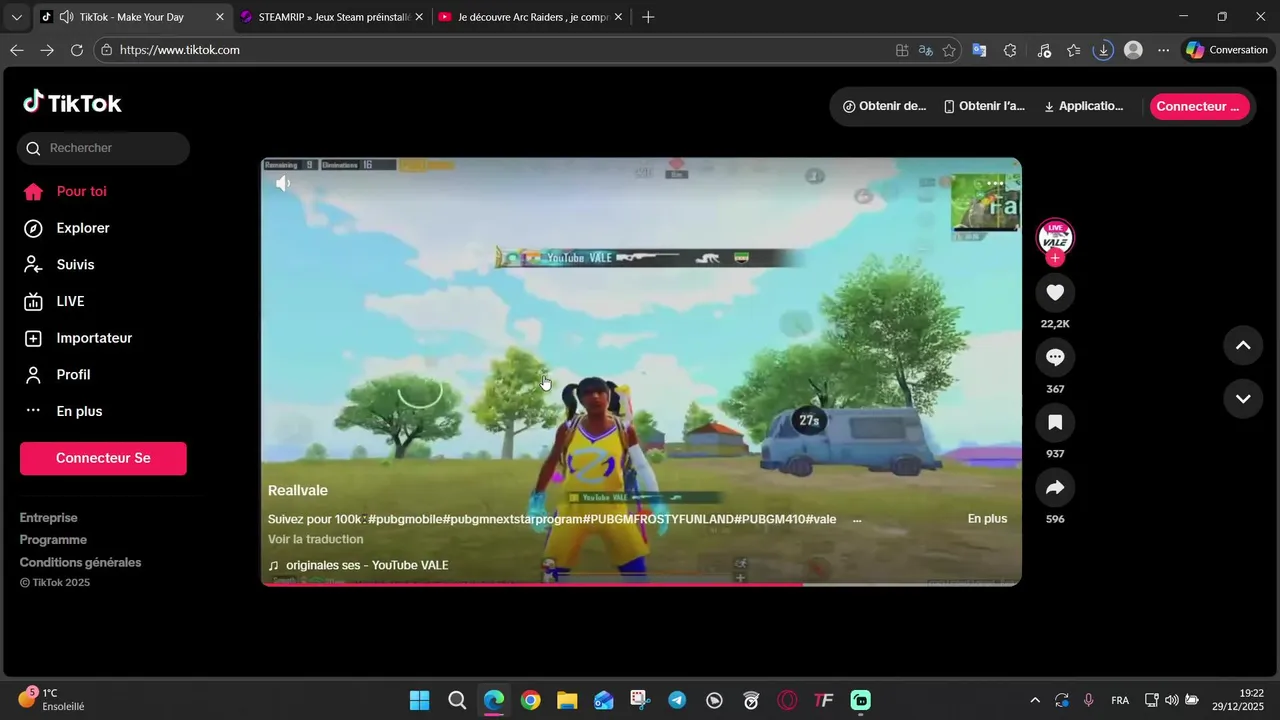Screen dimensions: 1280x720
Task: Open the favorites list icon
Action: tap(1074, 50)
